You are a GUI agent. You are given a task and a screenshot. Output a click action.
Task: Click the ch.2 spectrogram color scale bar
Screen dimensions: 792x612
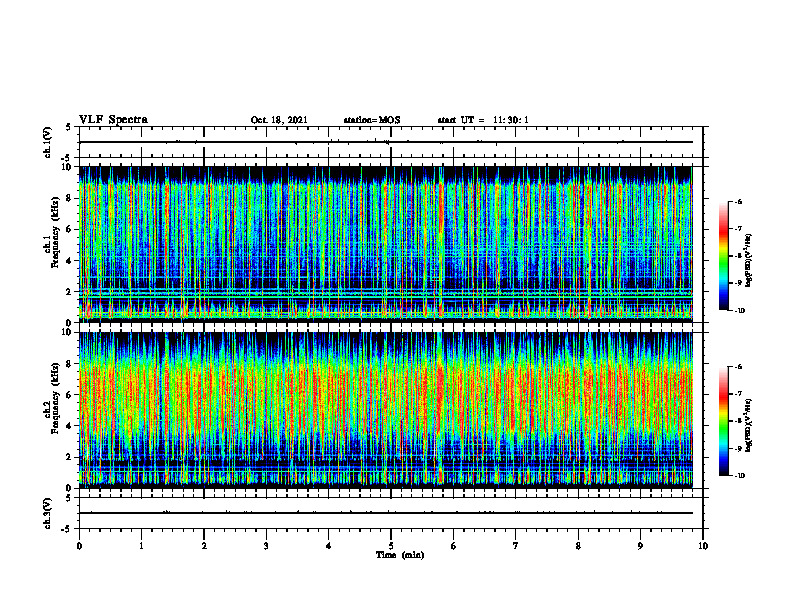click(723, 421)
